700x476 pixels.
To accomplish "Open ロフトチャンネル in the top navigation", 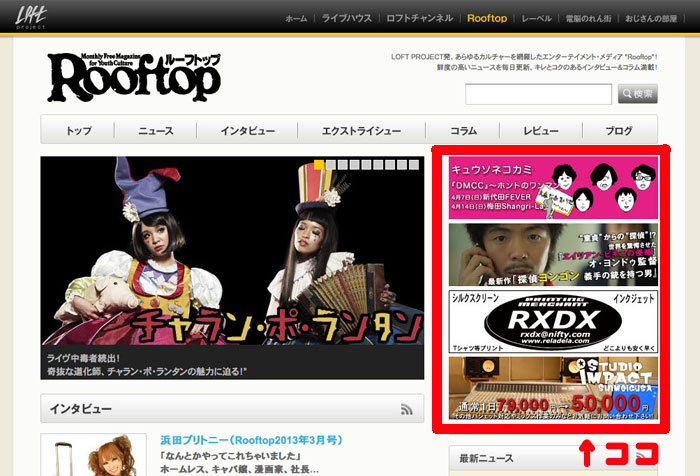I will (420, 18).
